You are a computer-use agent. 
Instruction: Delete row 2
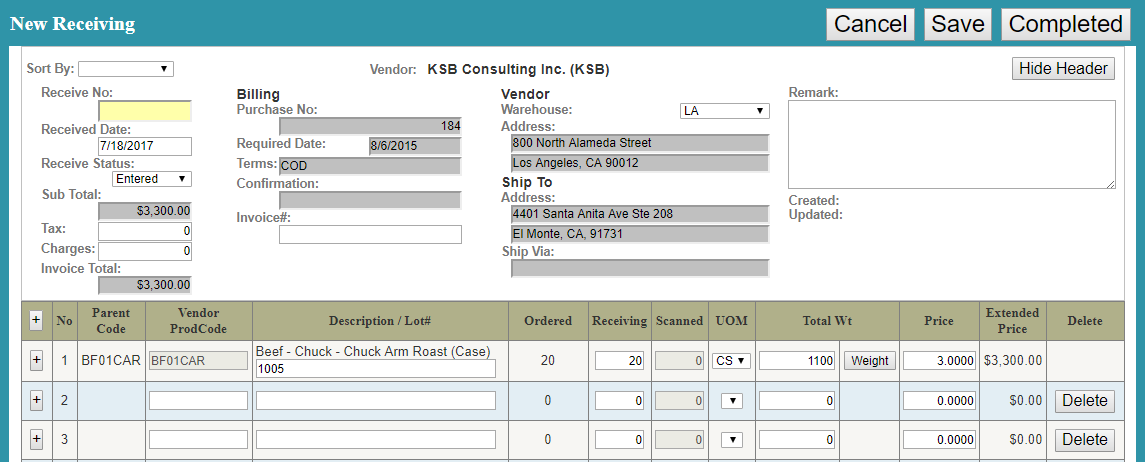point(1085,401)
